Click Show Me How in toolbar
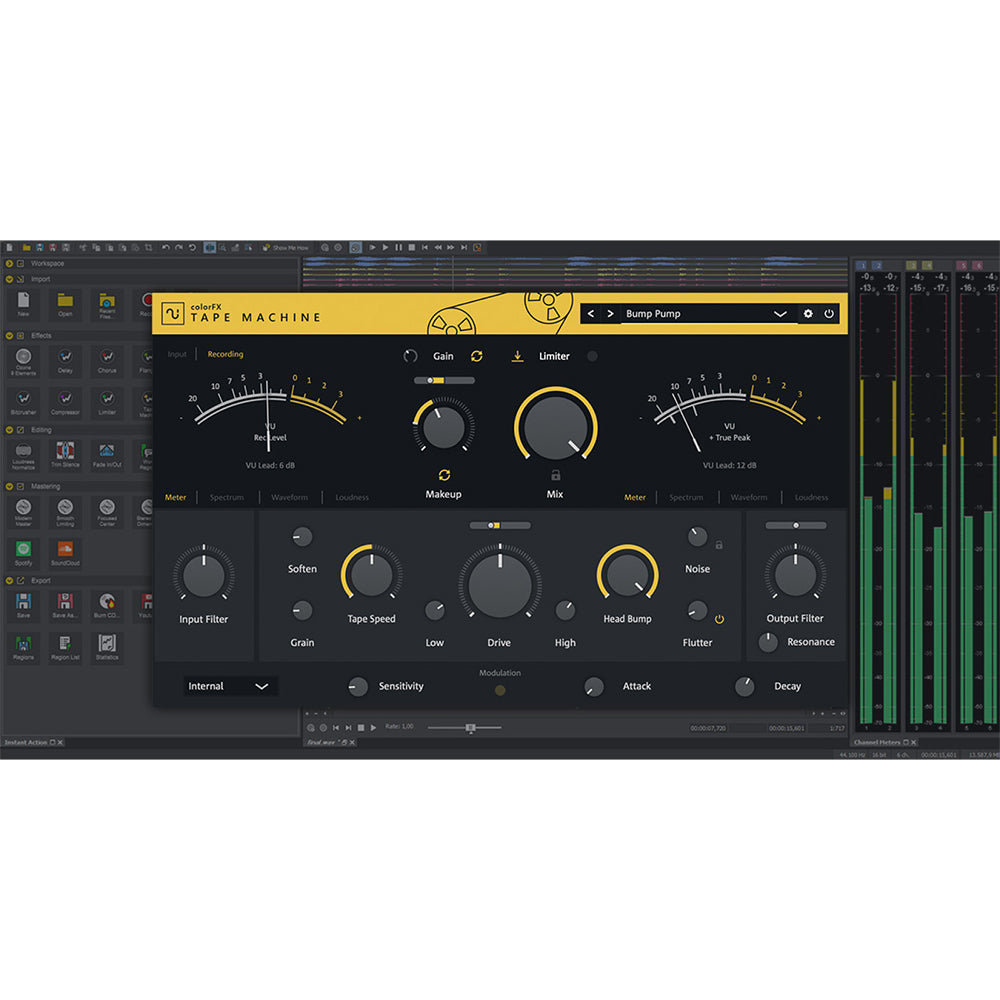Viewport: 1000px width, 1000px height. 286,247
